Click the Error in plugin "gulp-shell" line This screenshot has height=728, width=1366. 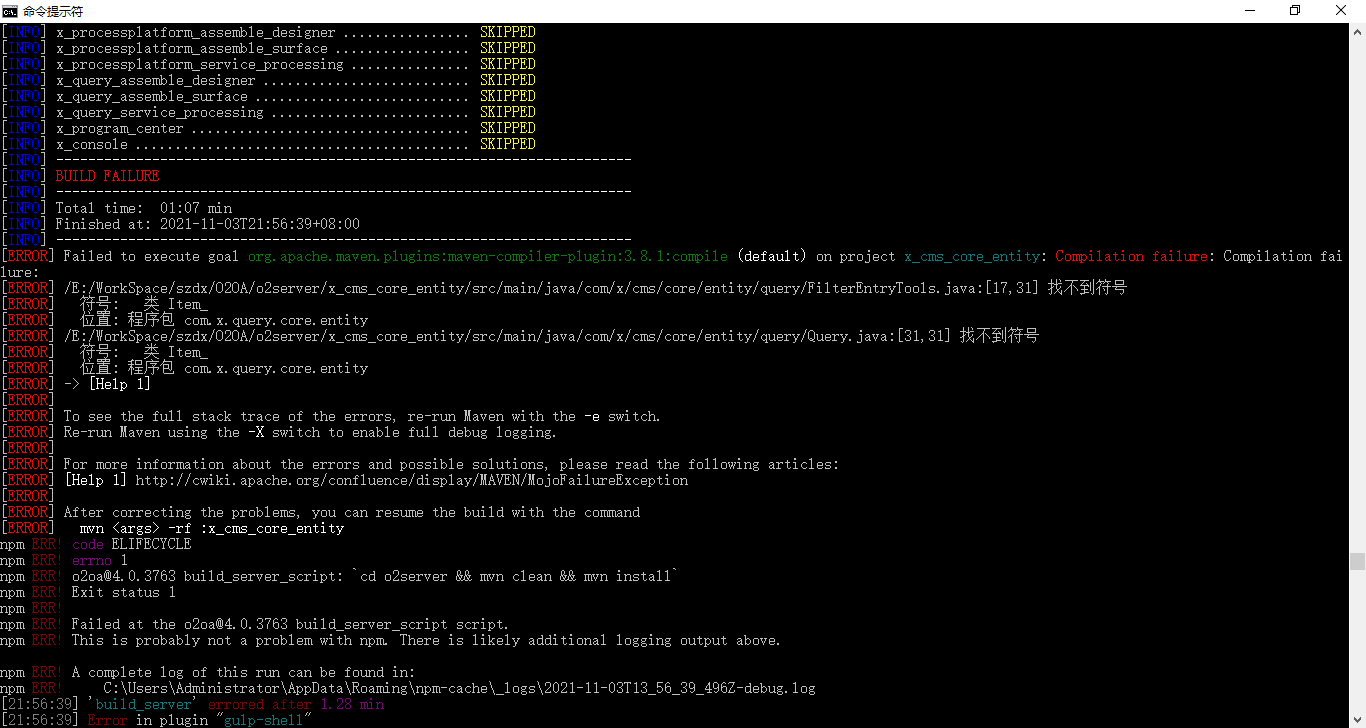pyautogui.click(x=156, y=720)
